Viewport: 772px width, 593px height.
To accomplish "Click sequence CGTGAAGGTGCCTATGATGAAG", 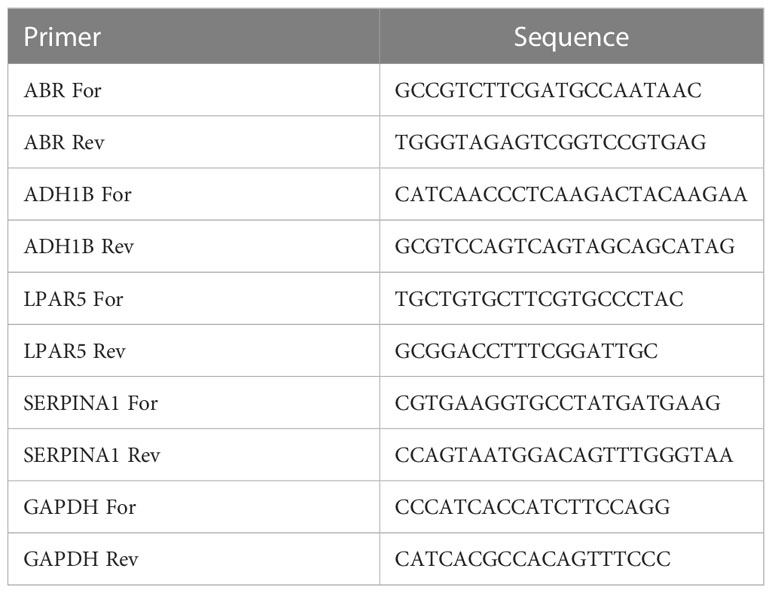I will [558, 403].
